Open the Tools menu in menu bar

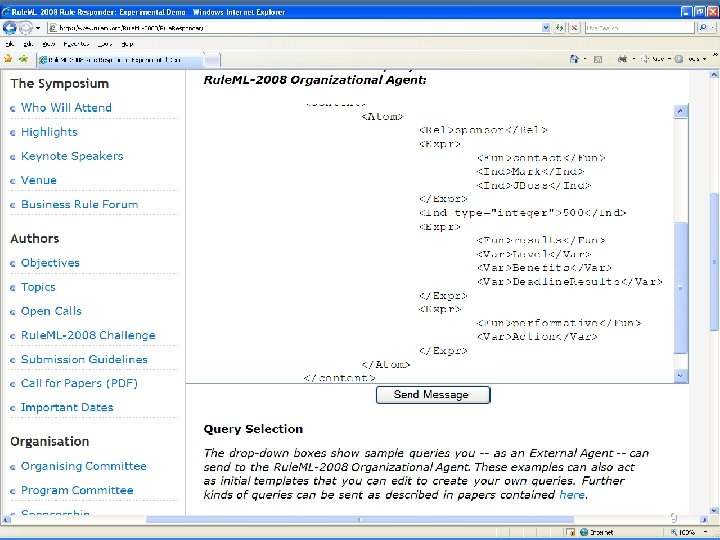105,44
